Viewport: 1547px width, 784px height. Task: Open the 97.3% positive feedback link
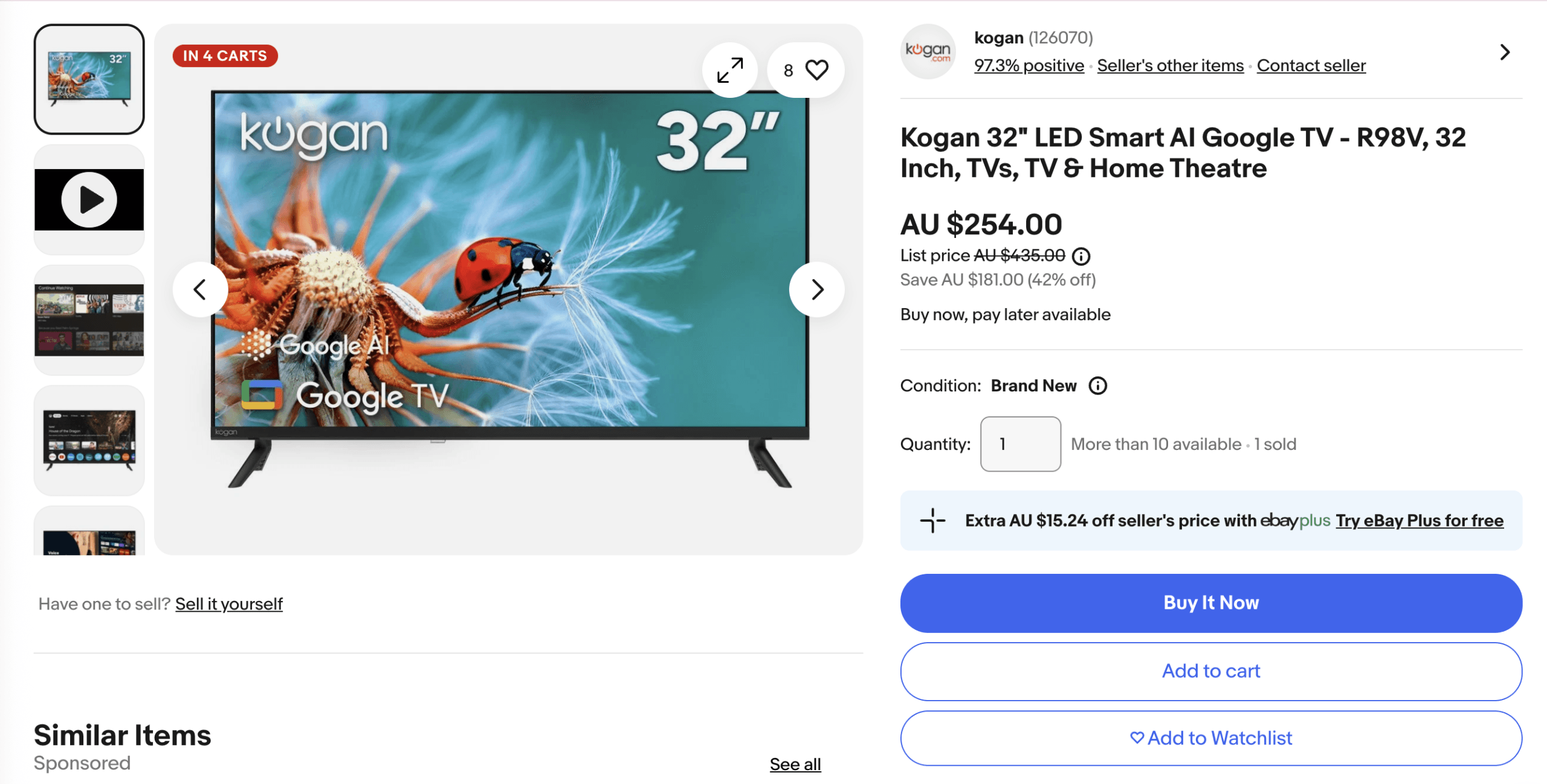coord(1029,65)
